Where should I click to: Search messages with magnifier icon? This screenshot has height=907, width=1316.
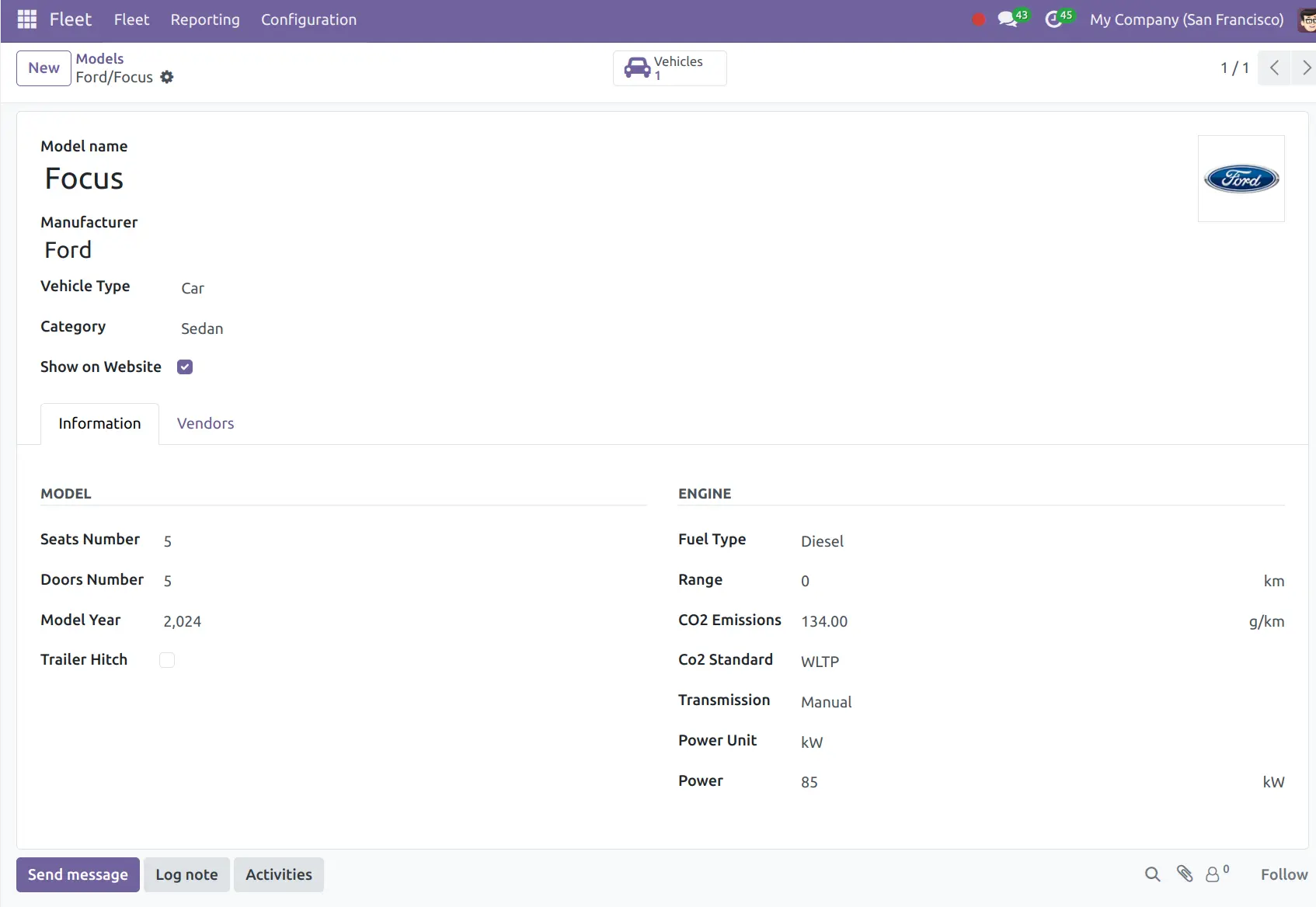[1153, 874]
